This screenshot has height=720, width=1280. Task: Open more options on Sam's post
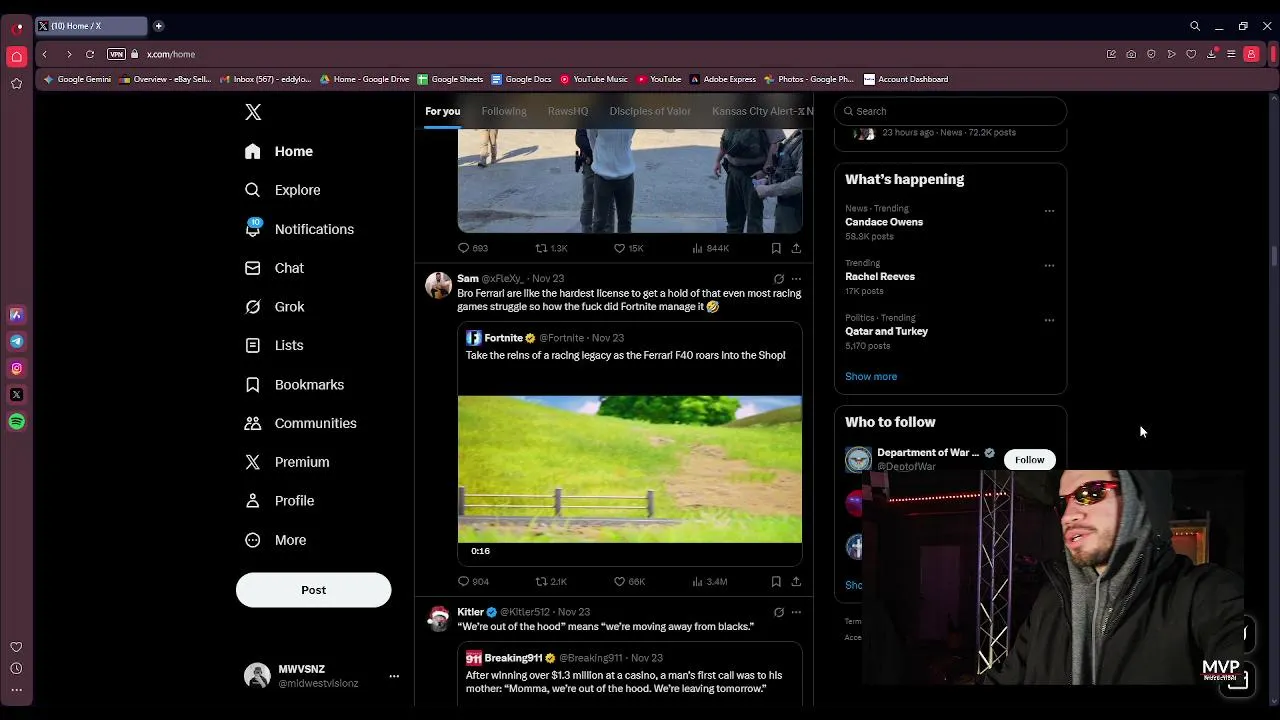[796, 279]
